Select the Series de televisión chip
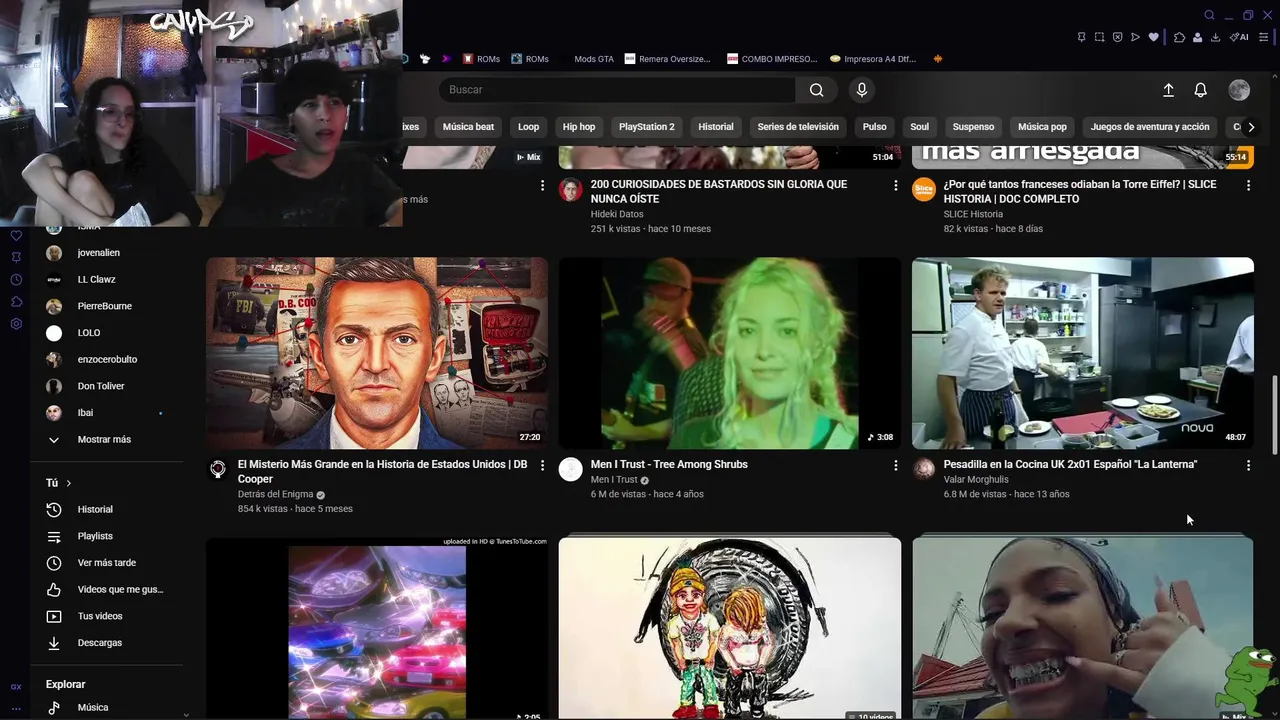Viewport: 1280px width, 720px height. (798, 127)
